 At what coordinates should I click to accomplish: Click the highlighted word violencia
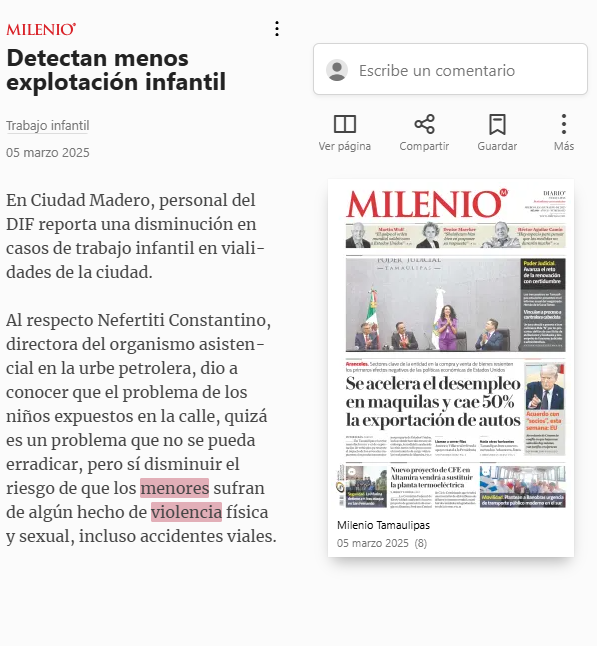186,512
